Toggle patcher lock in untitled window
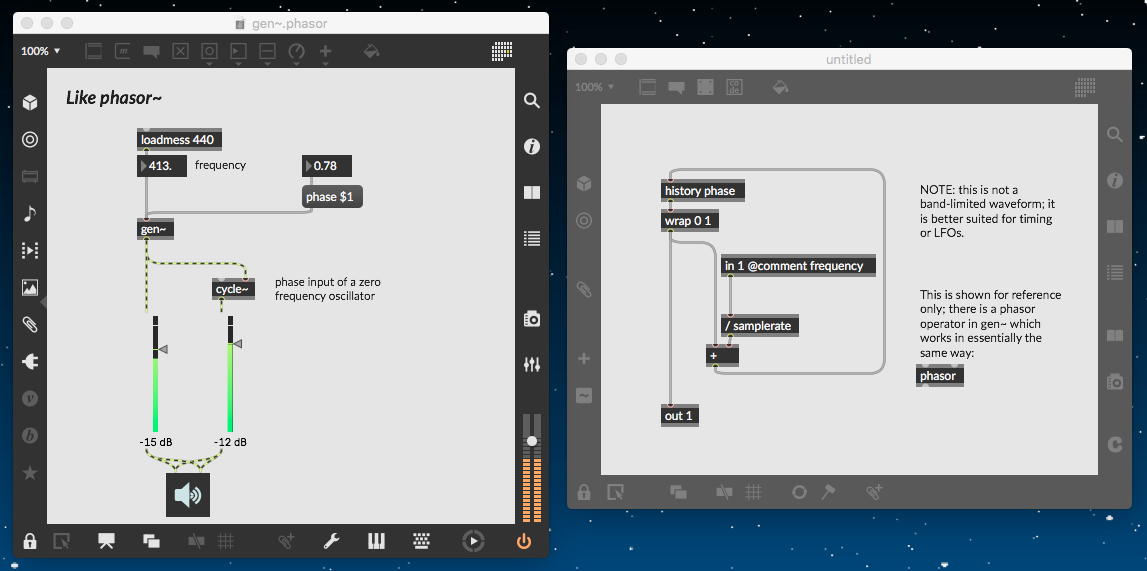The image size is (1147, 571). click(584, 492)
